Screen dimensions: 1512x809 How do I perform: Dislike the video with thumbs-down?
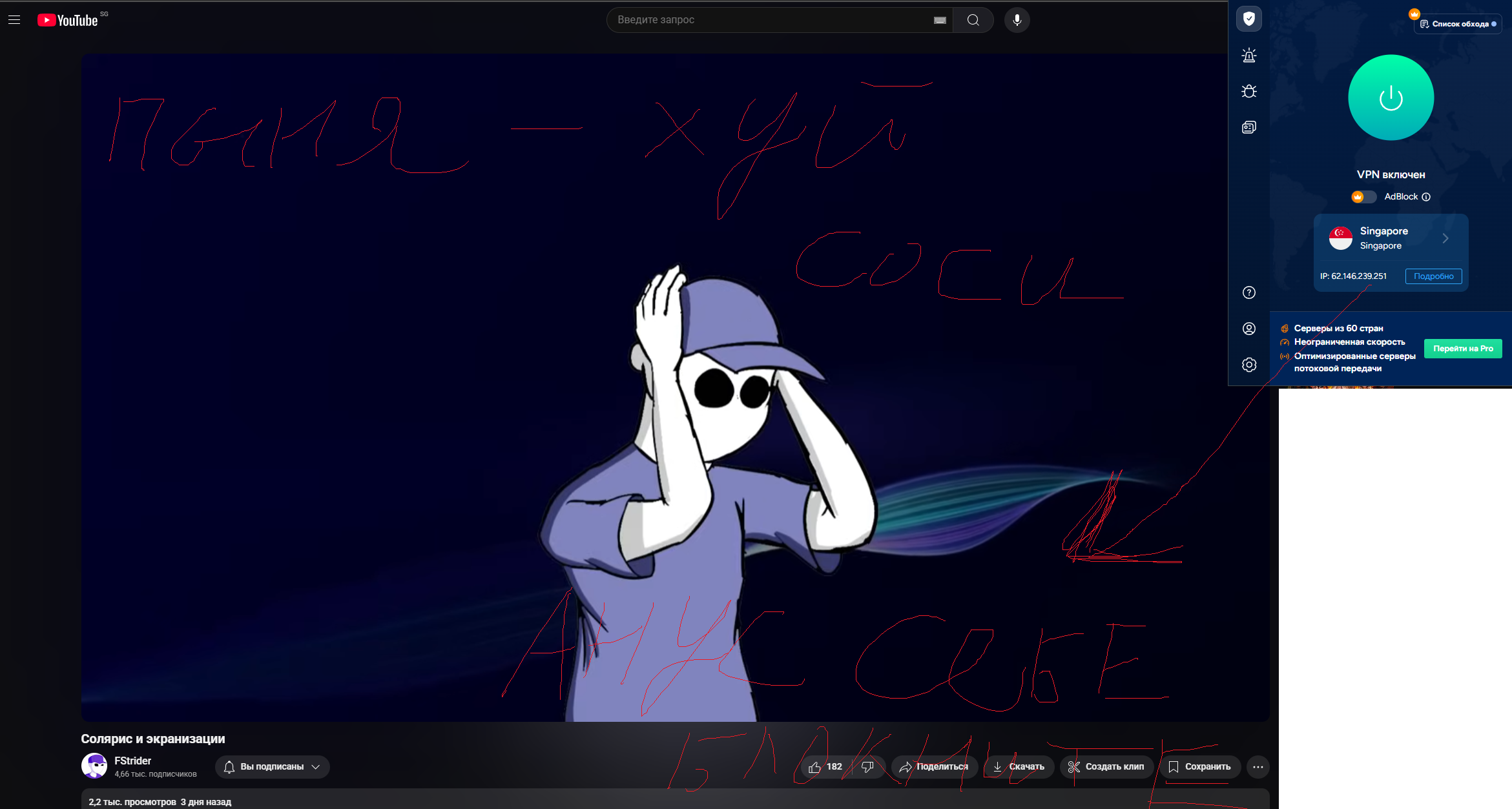867,767
